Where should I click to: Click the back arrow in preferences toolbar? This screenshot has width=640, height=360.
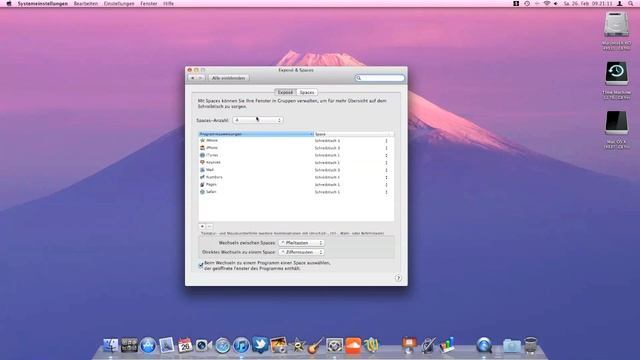tap(193, 78)
